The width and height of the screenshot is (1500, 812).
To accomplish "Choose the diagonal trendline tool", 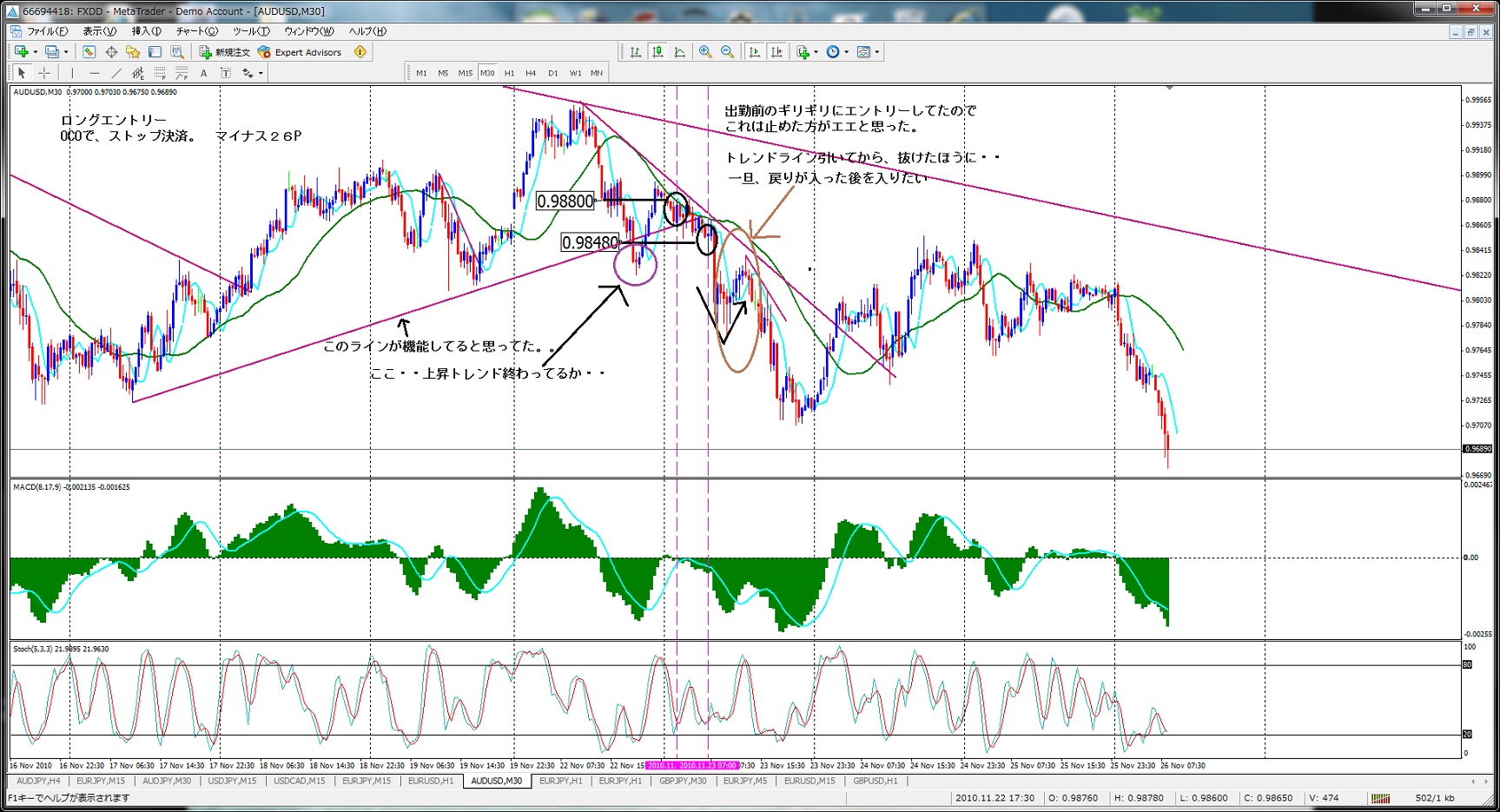I will click(116, 73).
